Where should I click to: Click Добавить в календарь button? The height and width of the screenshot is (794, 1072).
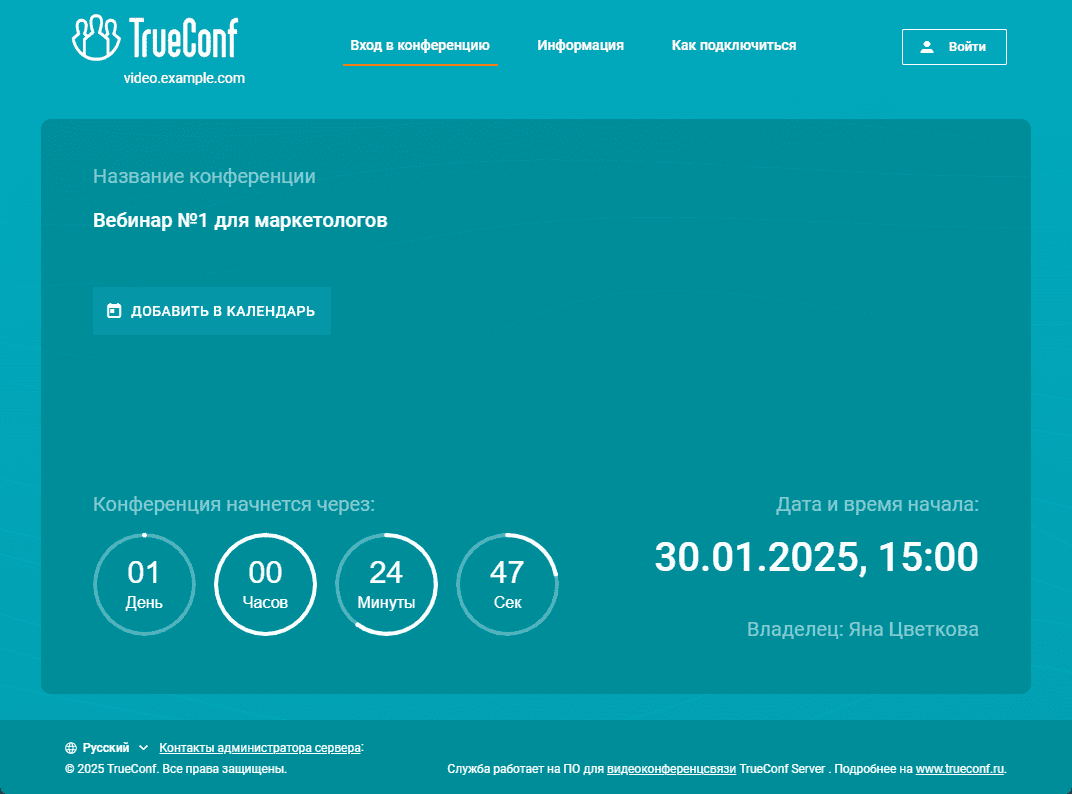pos(212,311)
